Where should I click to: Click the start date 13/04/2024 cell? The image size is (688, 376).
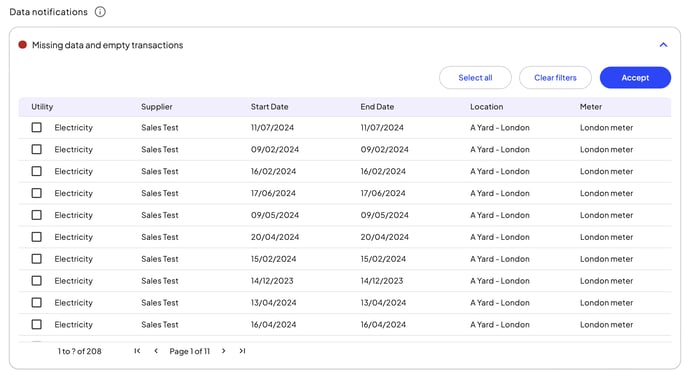(x=273, y=303)
